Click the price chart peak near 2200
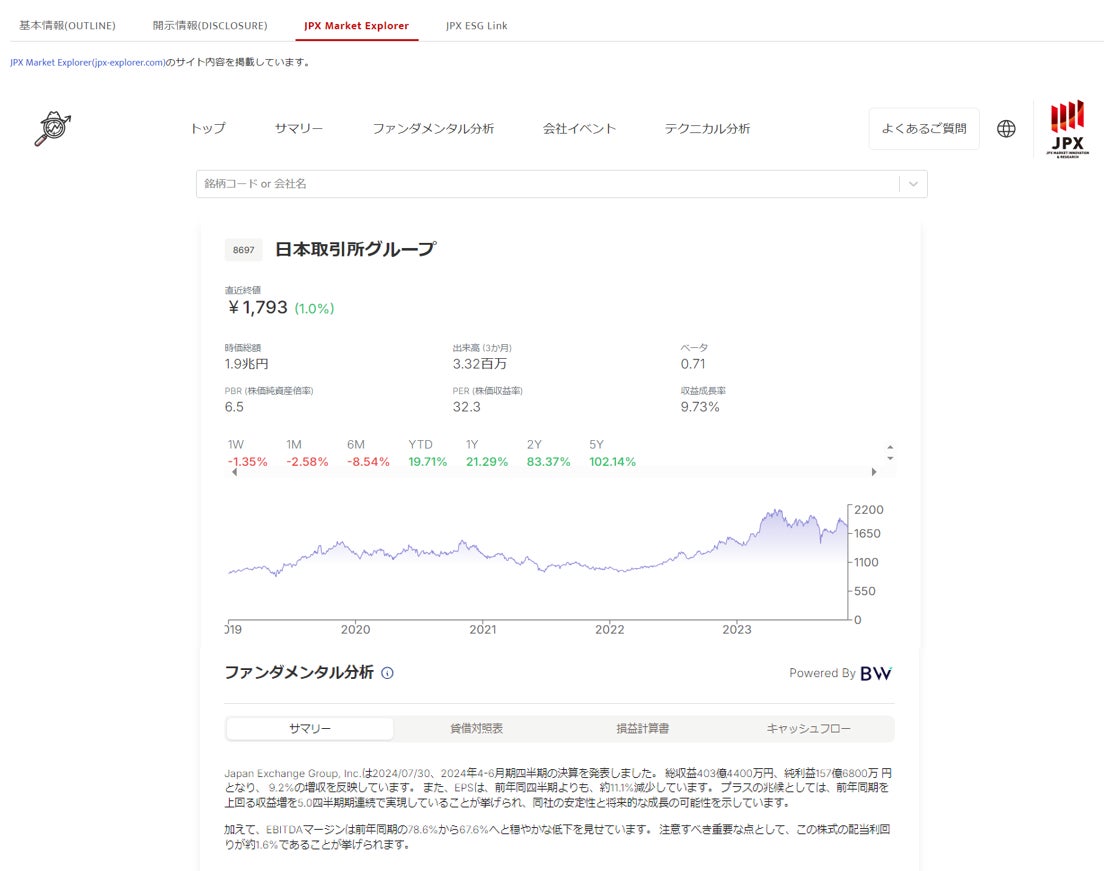 [x=774, y=512]
